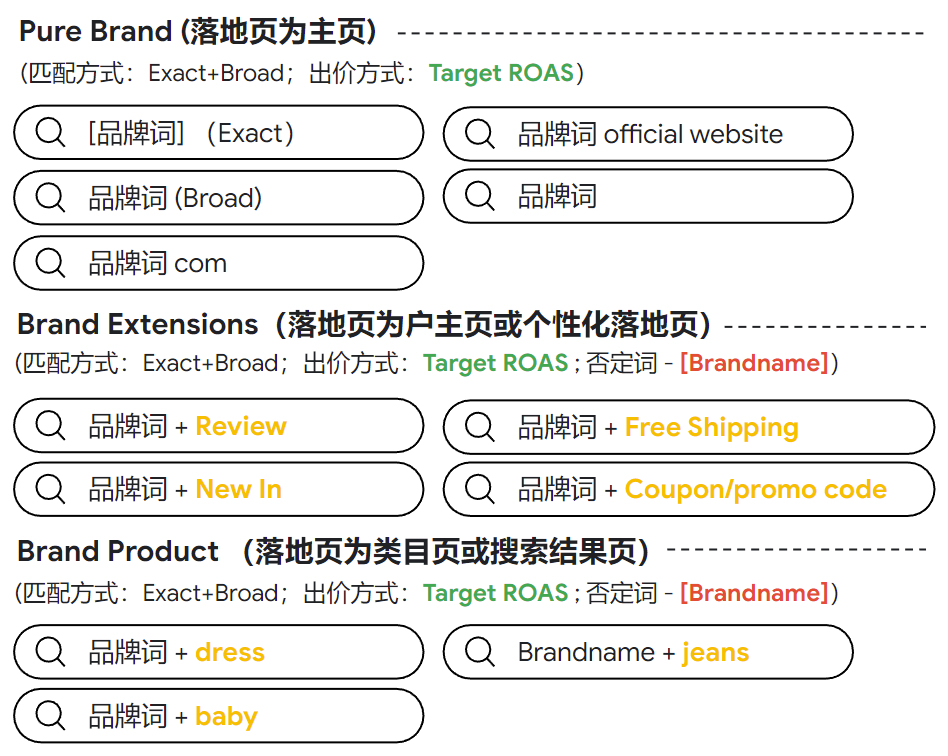Click search icon in Free Shipping pill

click(479, 427)
